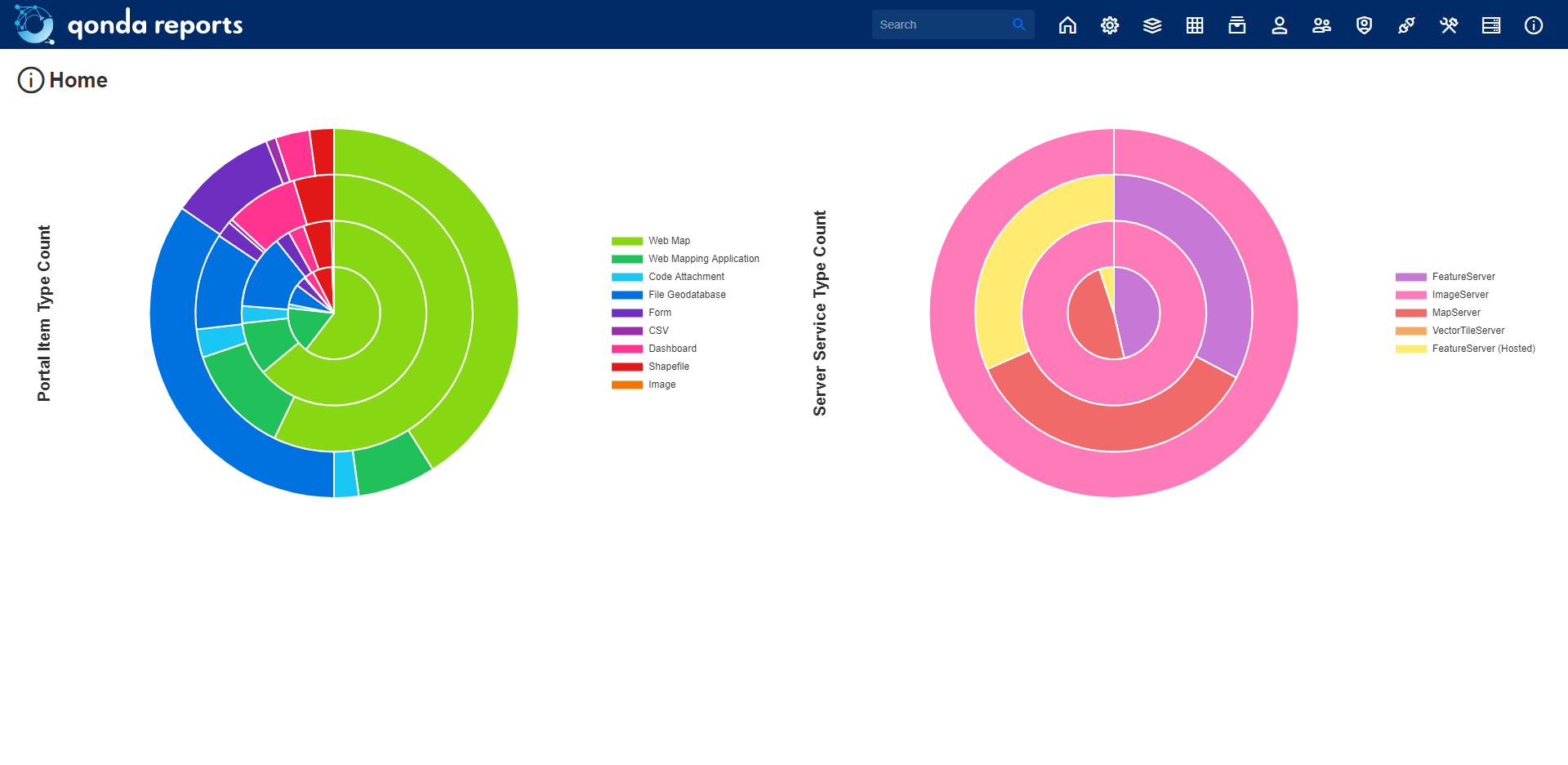Toggle the FeatureServer legend entry
This screenshot has width=1568, height=765.
pos(1463,277)
